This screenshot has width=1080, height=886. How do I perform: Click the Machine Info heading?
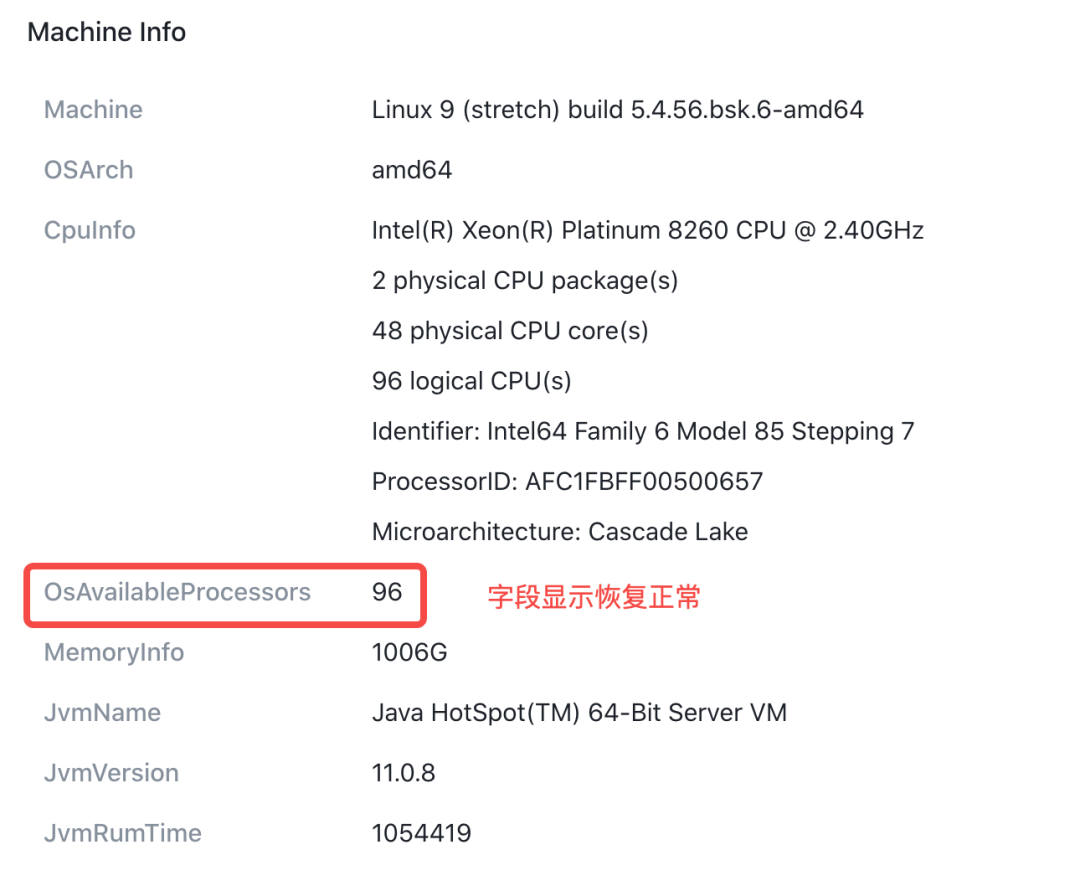click(106, 32)
